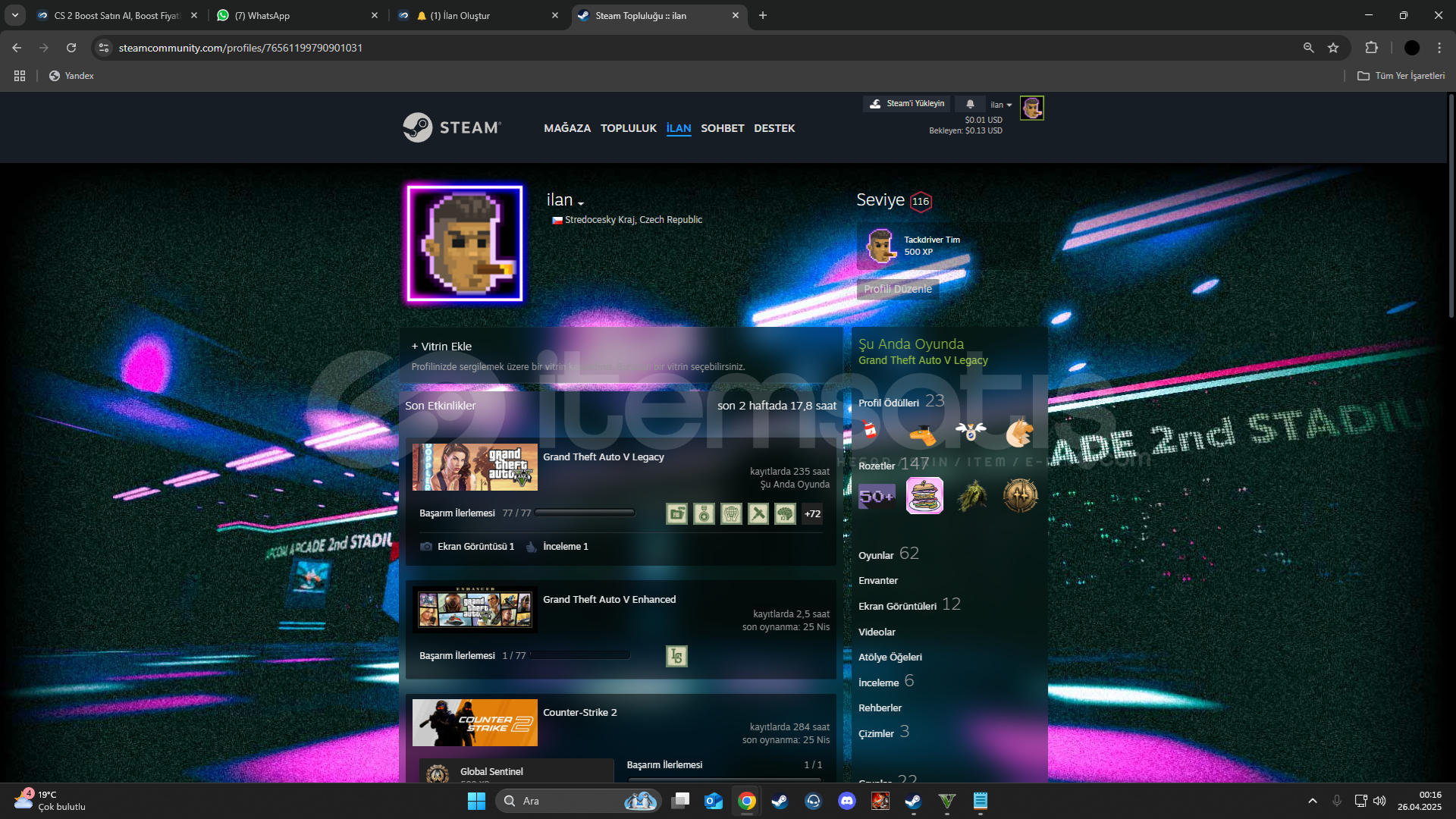
Task: Click the Steam logo in header
Action: 452,127
